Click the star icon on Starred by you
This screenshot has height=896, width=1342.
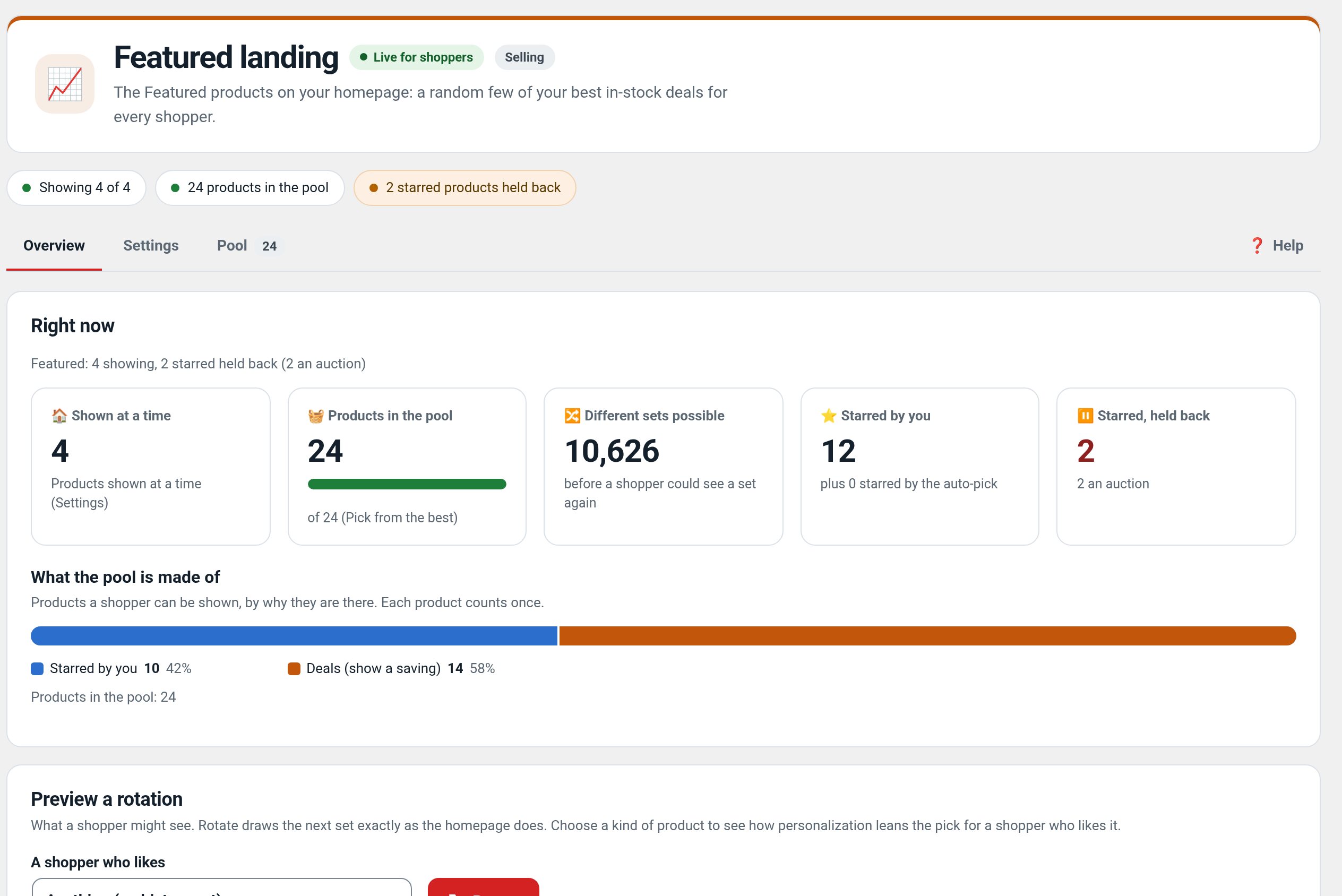click(x=828, y=416)
